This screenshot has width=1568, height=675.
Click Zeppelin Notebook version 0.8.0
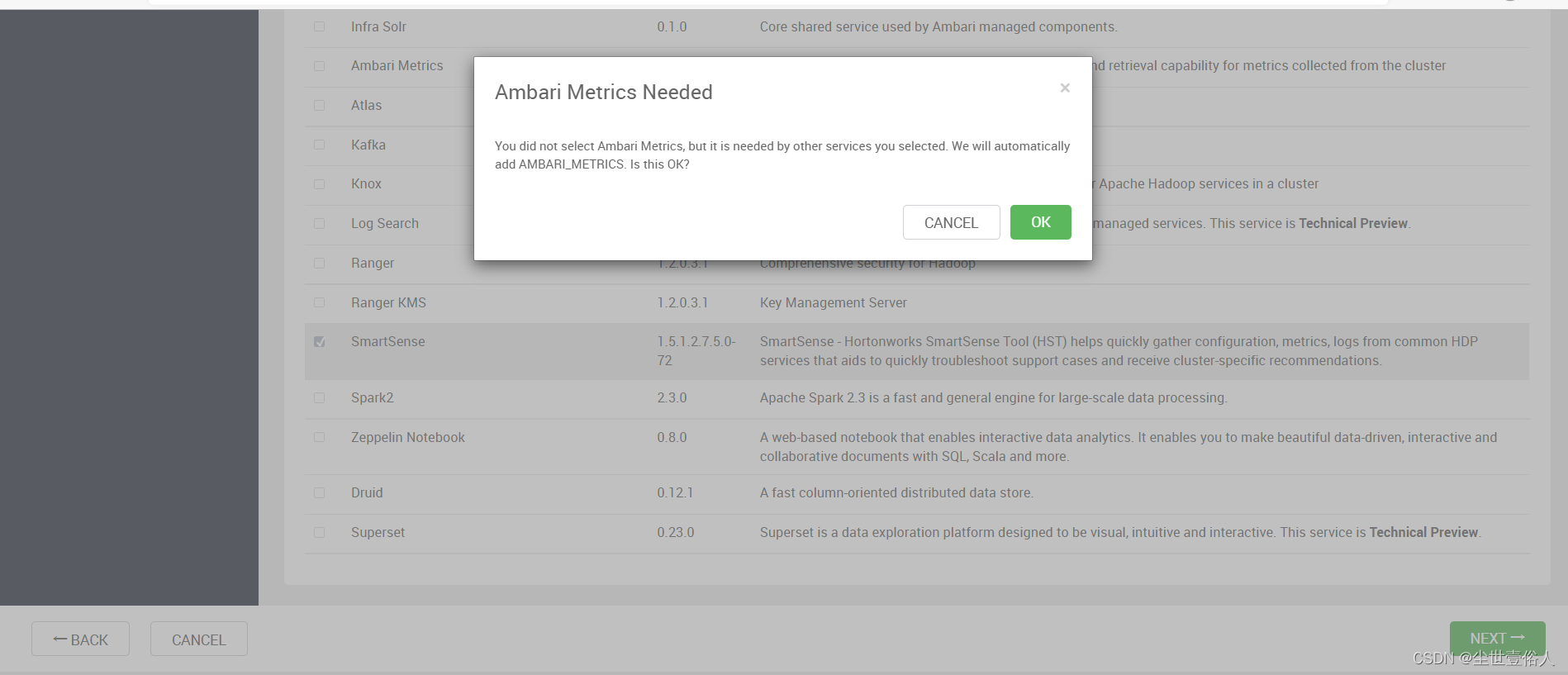(x=672, y=437)
